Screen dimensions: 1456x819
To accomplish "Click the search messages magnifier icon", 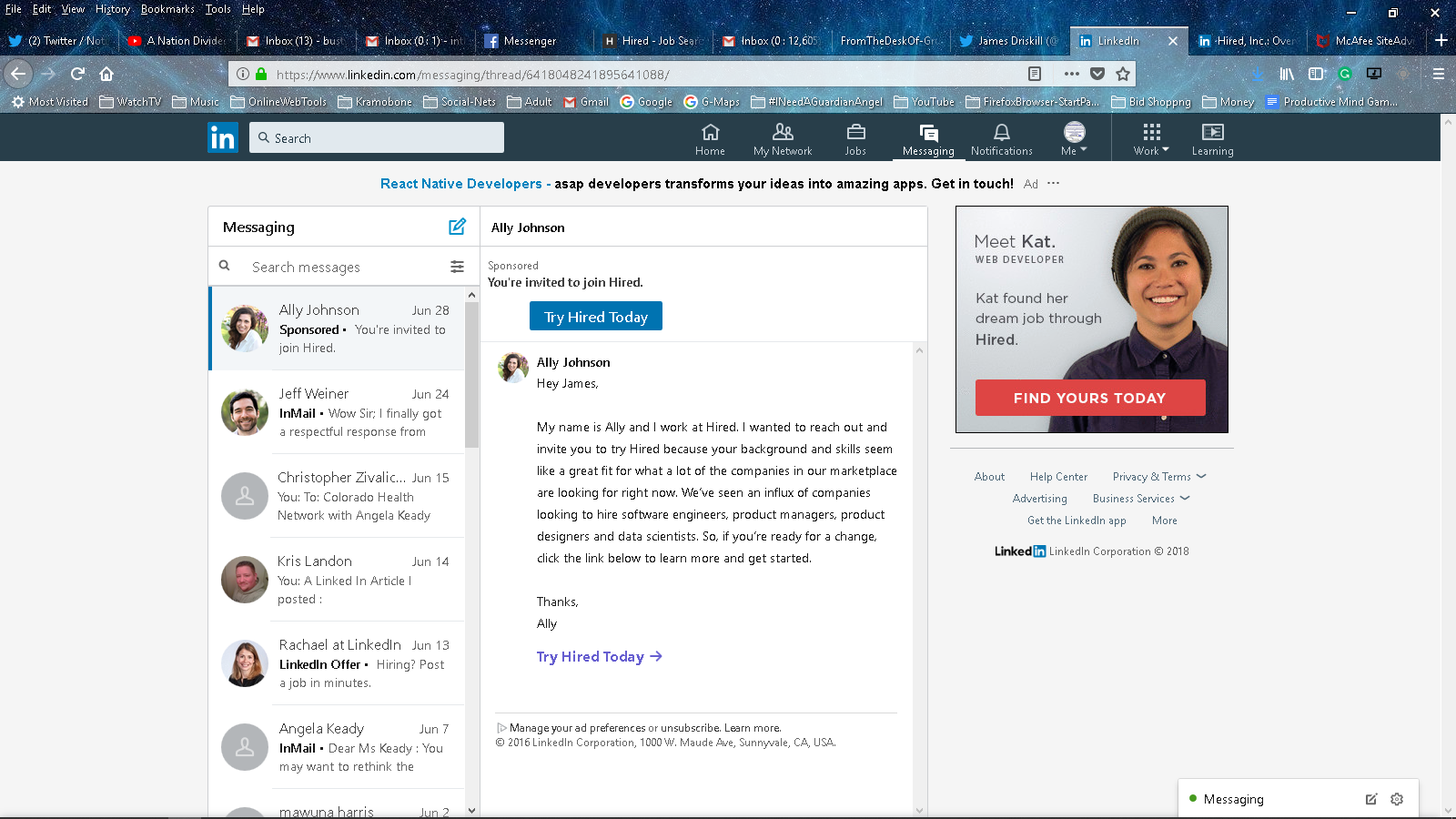I will 225,266.
